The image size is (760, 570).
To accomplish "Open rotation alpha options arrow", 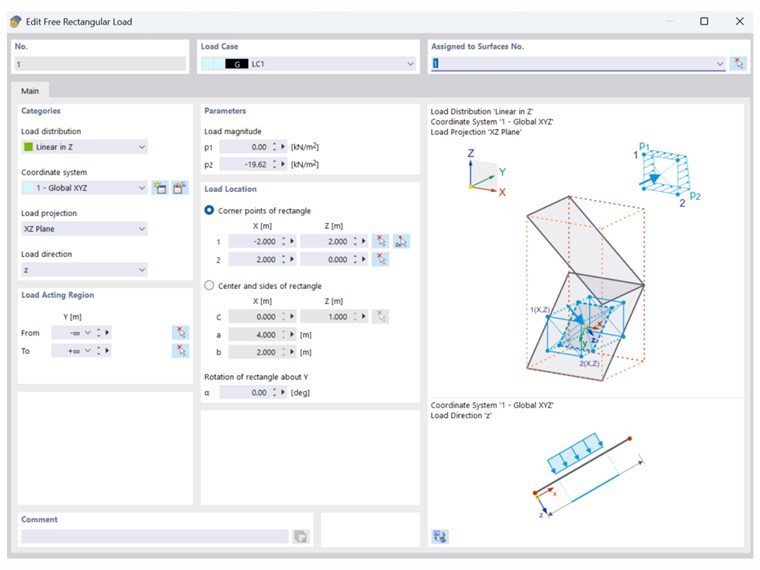I will (x=283, y=393).
